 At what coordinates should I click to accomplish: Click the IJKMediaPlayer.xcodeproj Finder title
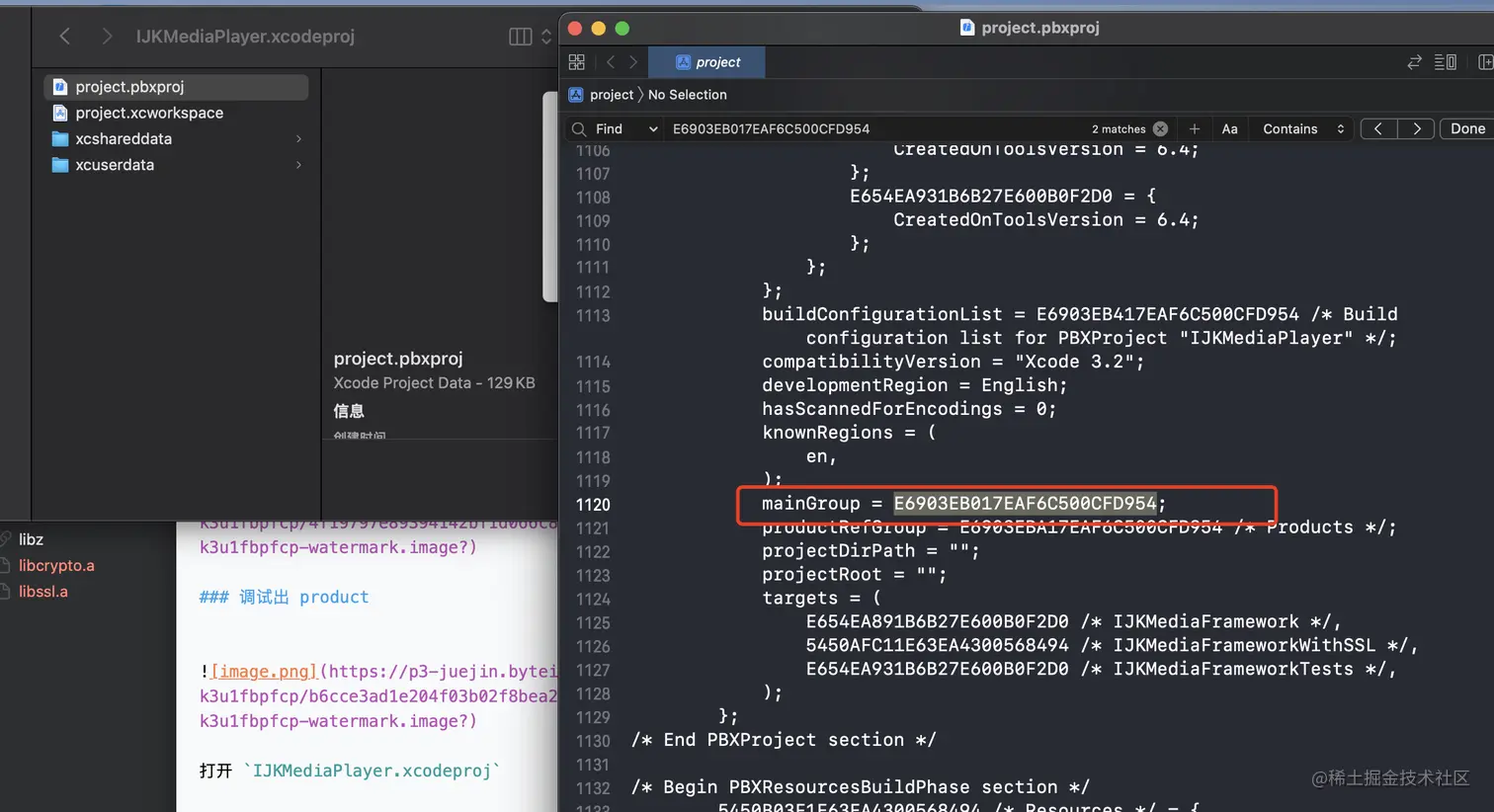tap(245, 37)
